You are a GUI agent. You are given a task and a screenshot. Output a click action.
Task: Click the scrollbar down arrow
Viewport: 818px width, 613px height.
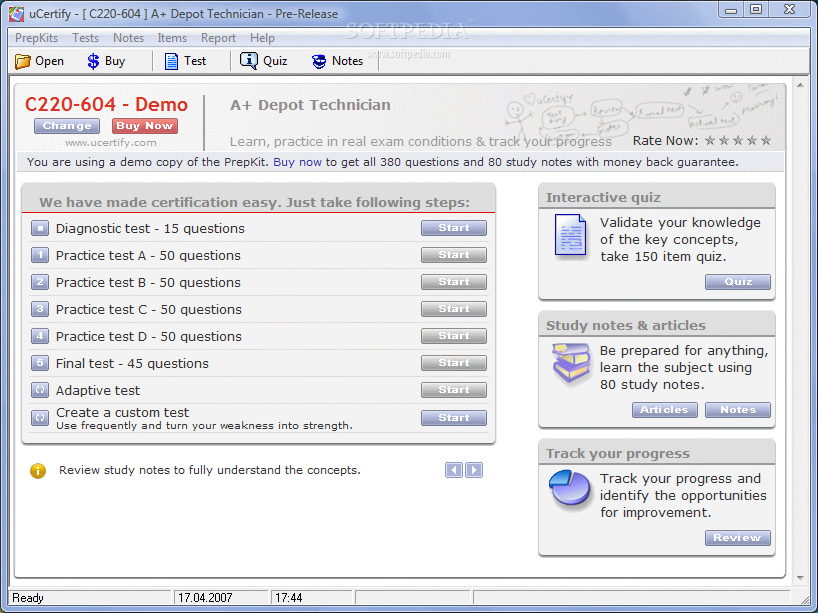(x=800, y=578)
